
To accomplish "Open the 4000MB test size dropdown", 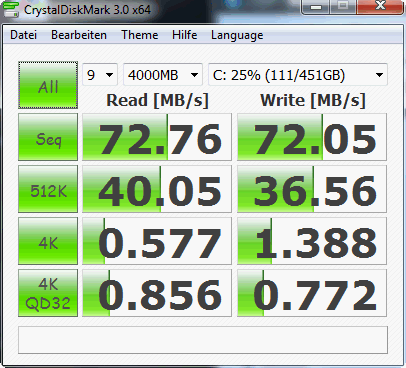I will point(163,75).
